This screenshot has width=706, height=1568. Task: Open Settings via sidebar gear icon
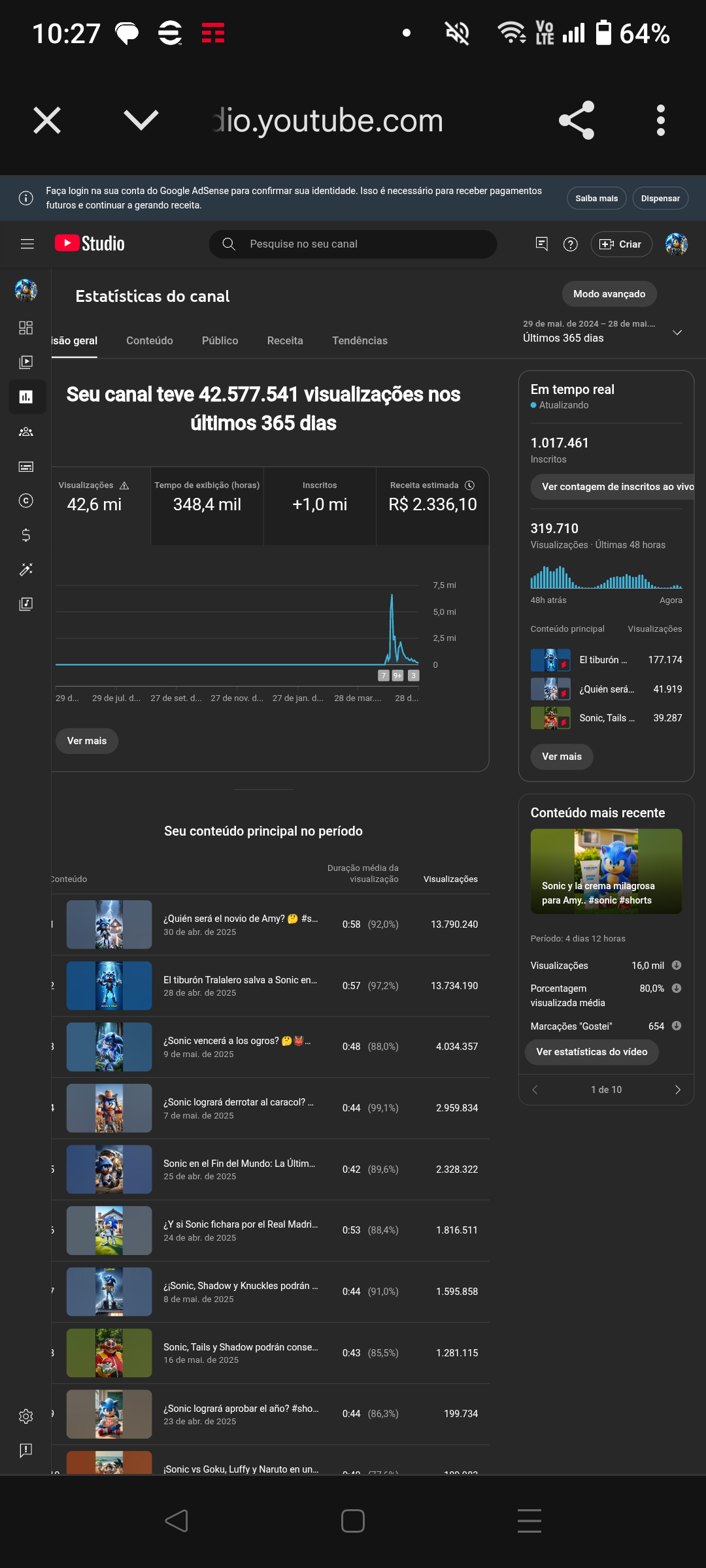[x=26, y=1416]
